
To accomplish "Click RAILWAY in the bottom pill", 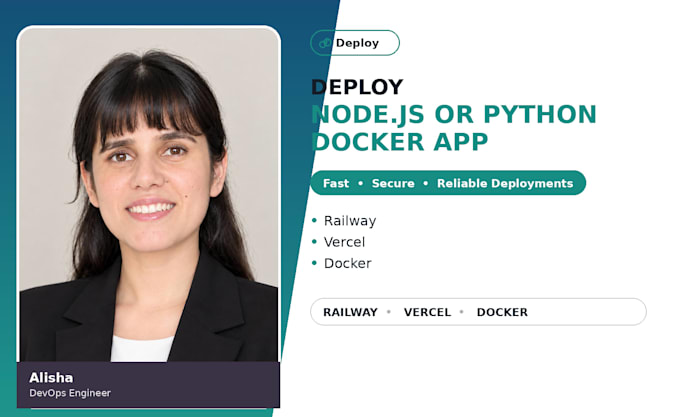I will 350,312.
